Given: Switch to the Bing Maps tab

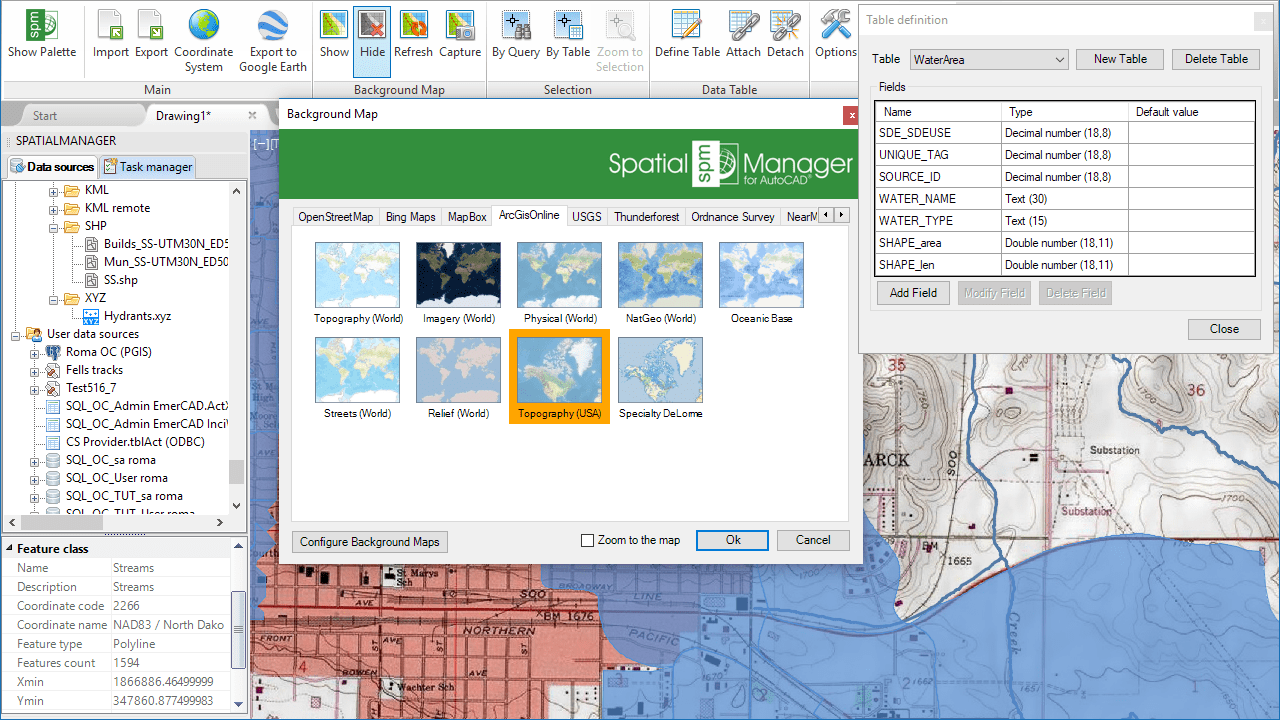Looking at the screenshot, I should point(411,217).
